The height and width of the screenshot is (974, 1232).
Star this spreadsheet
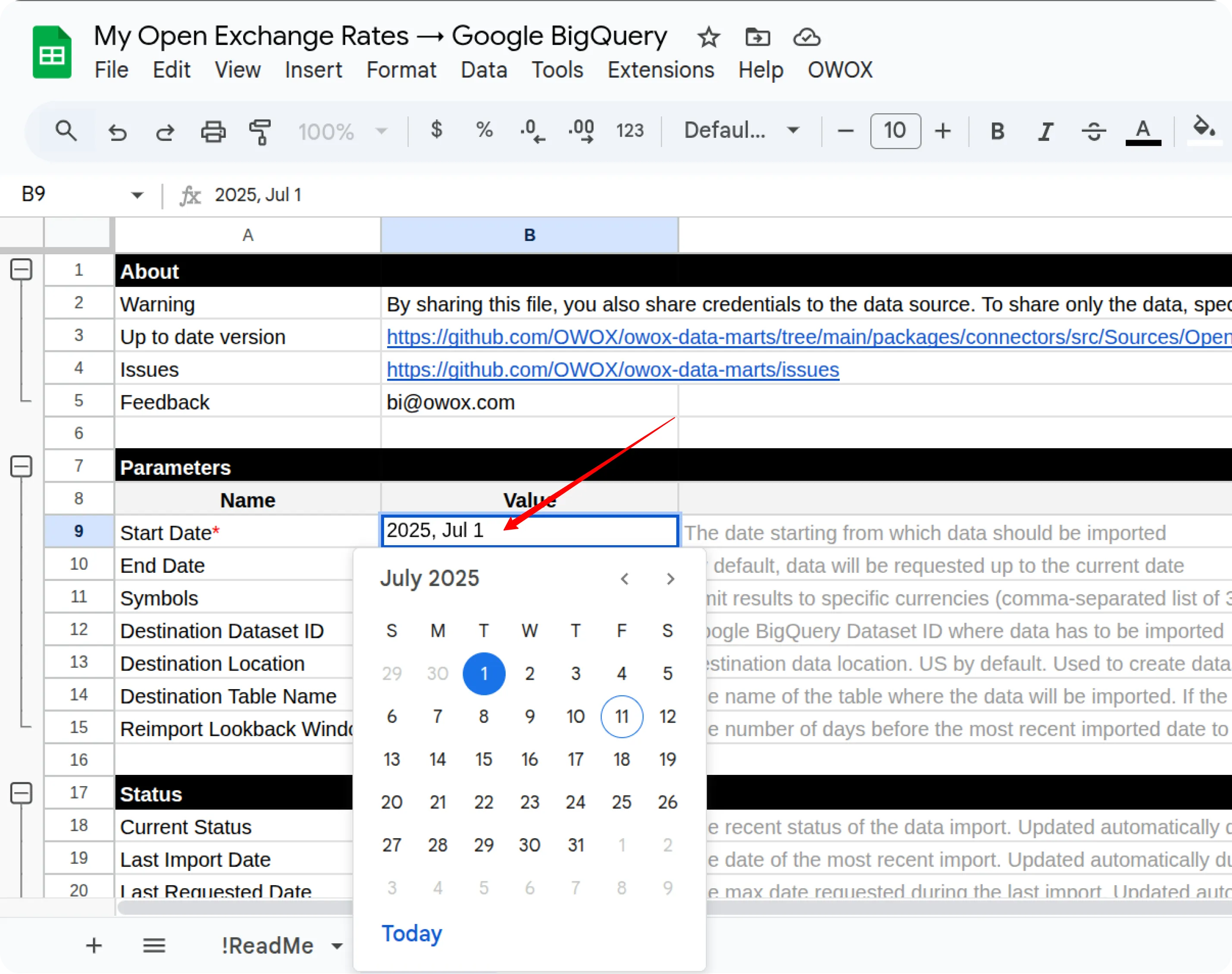coord(709,37)
